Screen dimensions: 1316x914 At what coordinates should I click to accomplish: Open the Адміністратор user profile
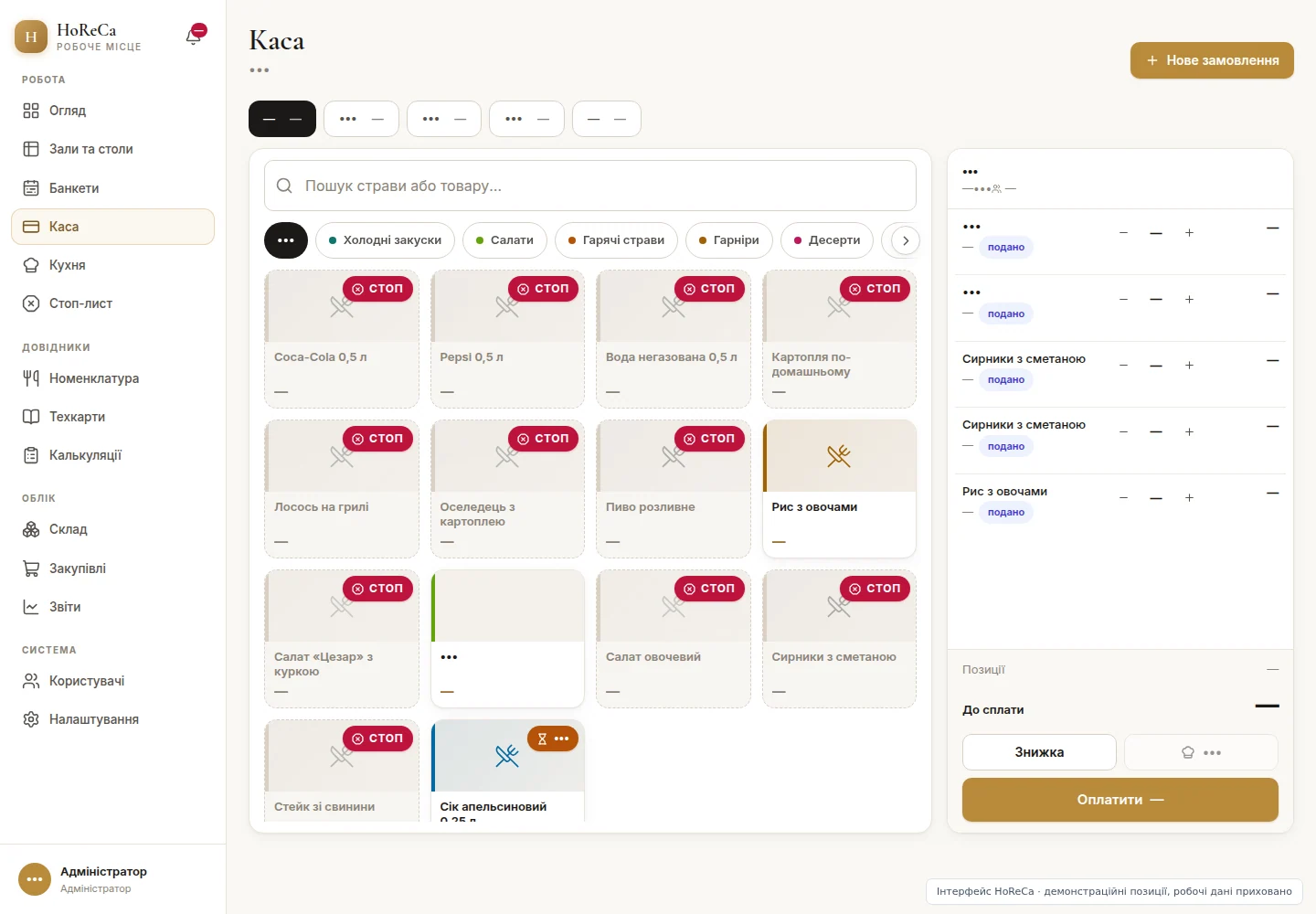coord(113,879)
